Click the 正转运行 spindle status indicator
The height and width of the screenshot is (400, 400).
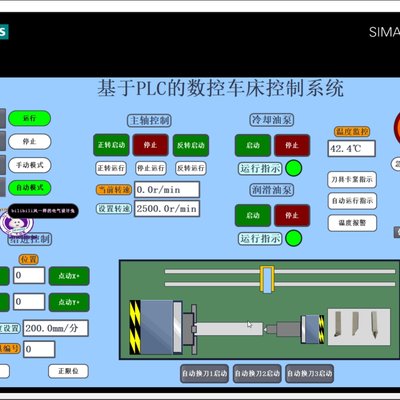(x=111, y=168)
